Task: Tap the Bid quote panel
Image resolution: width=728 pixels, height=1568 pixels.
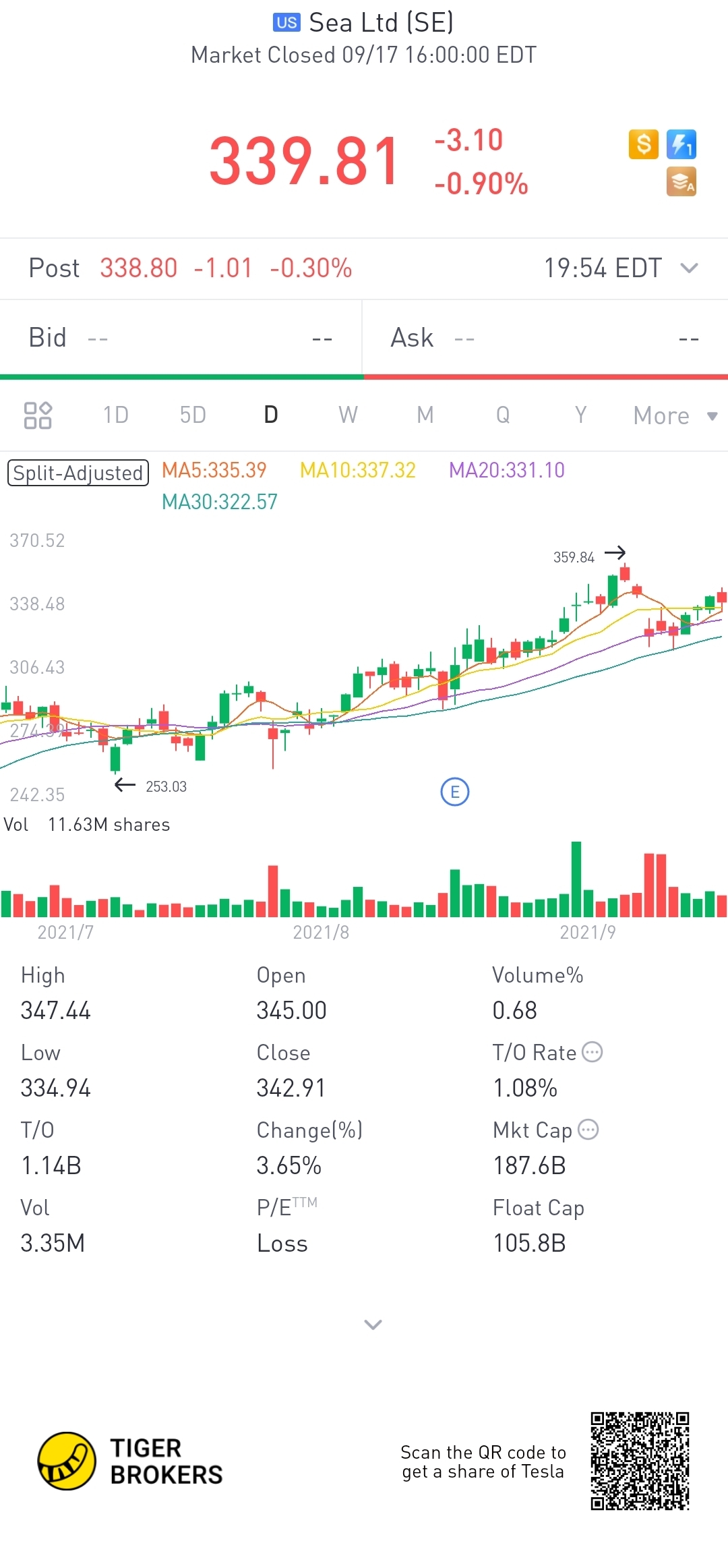Action: [181, 338]
